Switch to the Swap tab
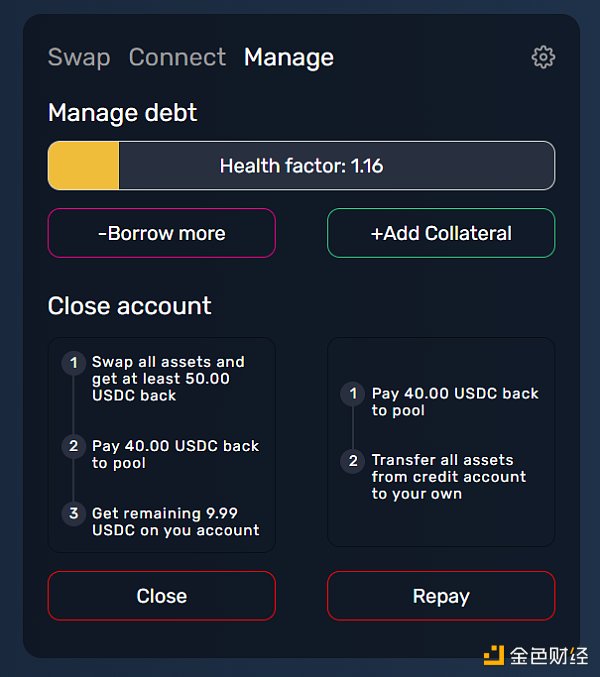This screenshot has height=677, width=600. click(x=79, y=57)
